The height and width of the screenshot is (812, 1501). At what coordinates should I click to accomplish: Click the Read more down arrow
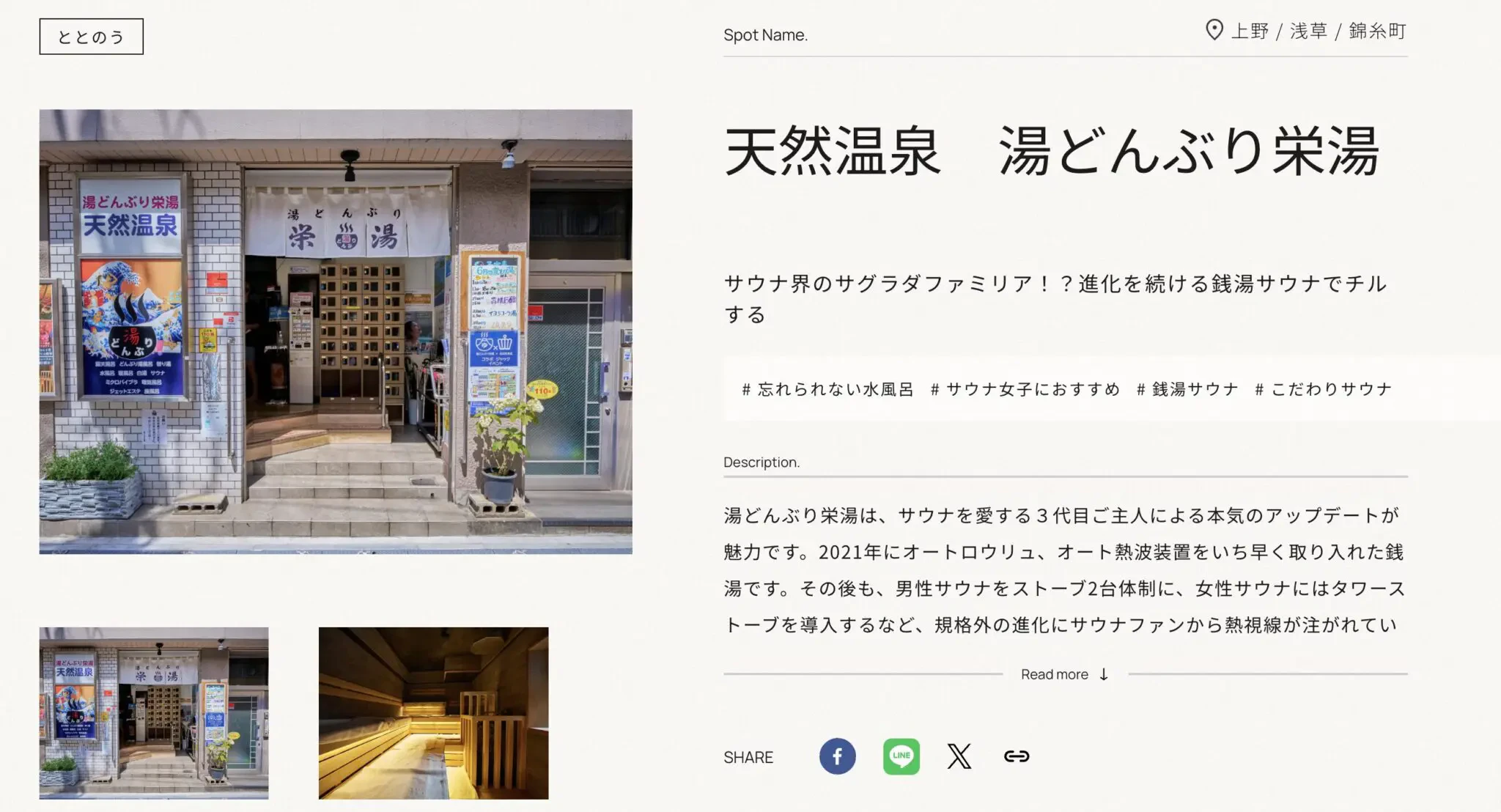(1104, 674)
